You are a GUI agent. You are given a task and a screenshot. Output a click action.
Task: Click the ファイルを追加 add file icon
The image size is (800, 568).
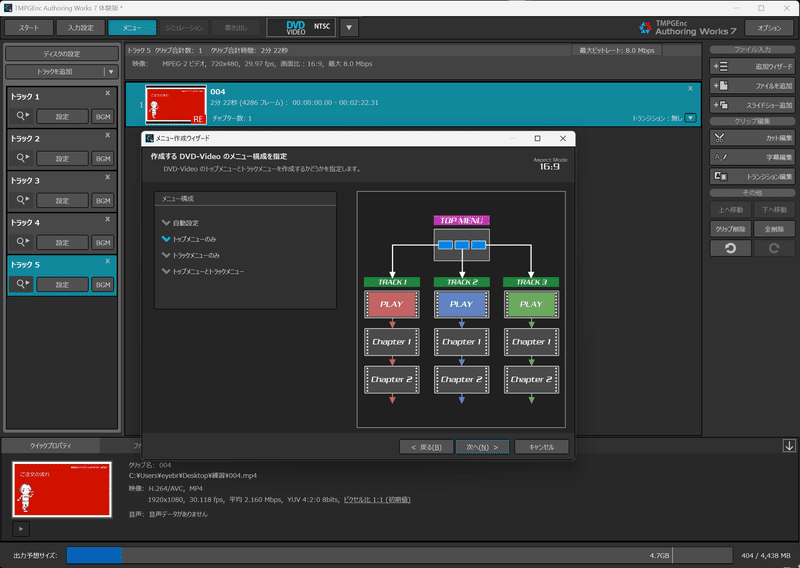720,86
